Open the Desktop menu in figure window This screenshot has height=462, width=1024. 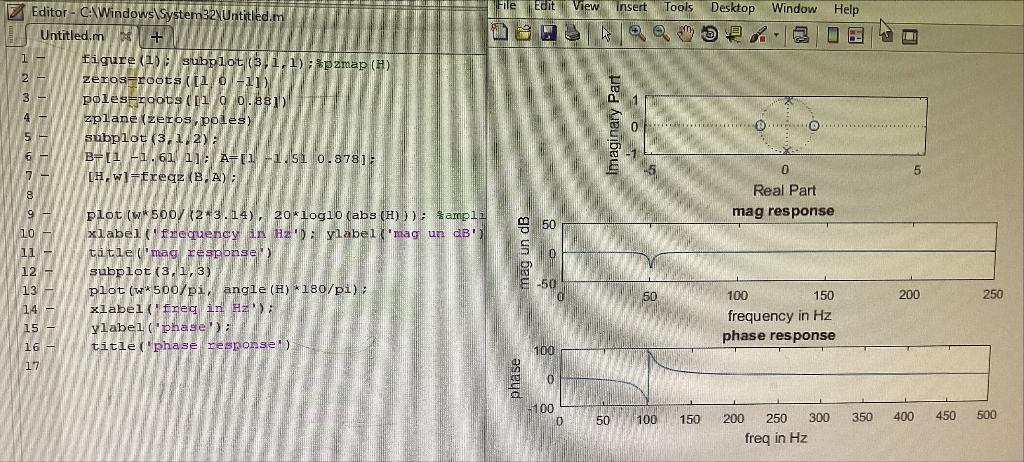coord(733,8)
